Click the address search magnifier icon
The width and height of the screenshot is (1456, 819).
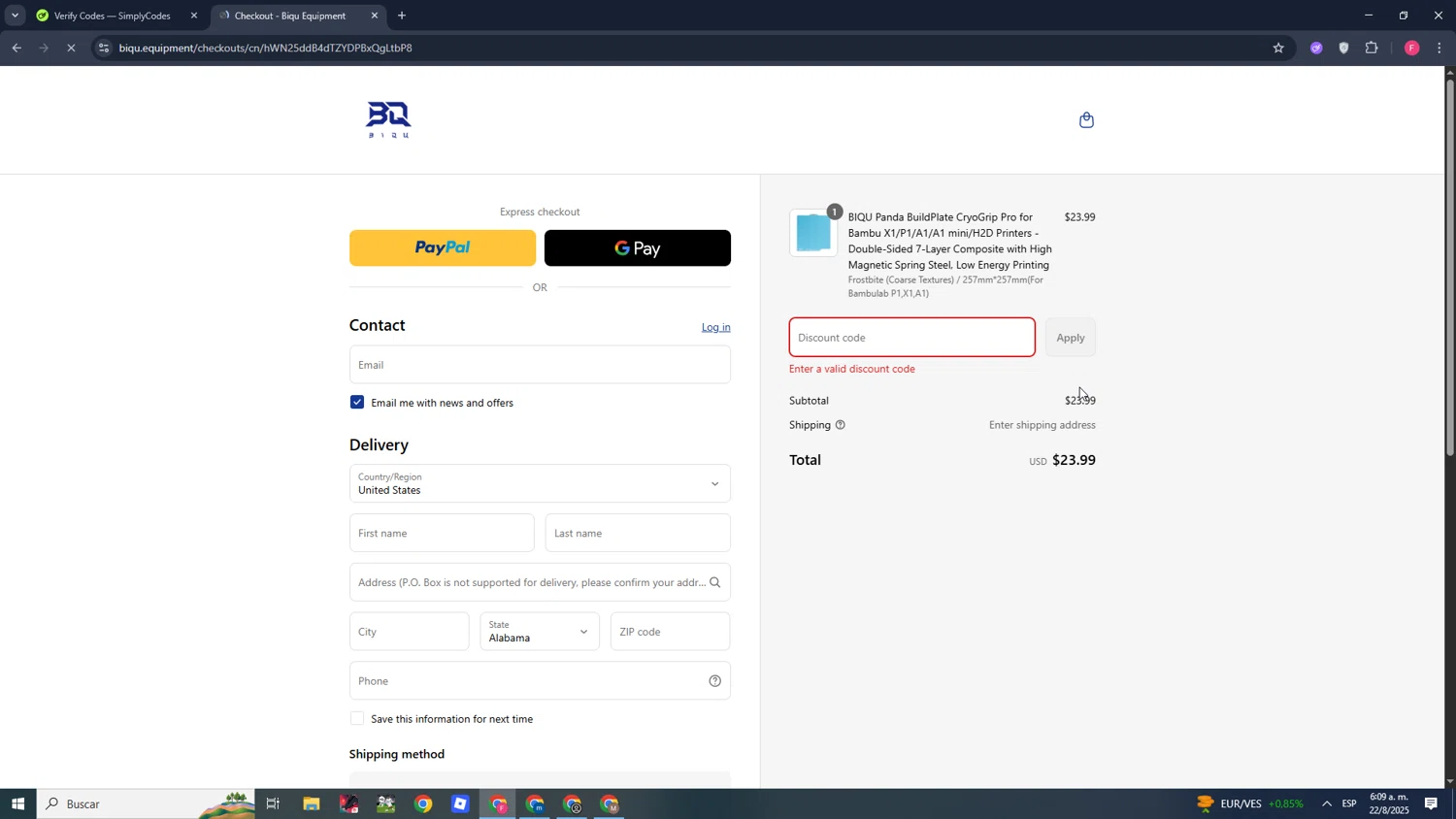tap(714, 583)
